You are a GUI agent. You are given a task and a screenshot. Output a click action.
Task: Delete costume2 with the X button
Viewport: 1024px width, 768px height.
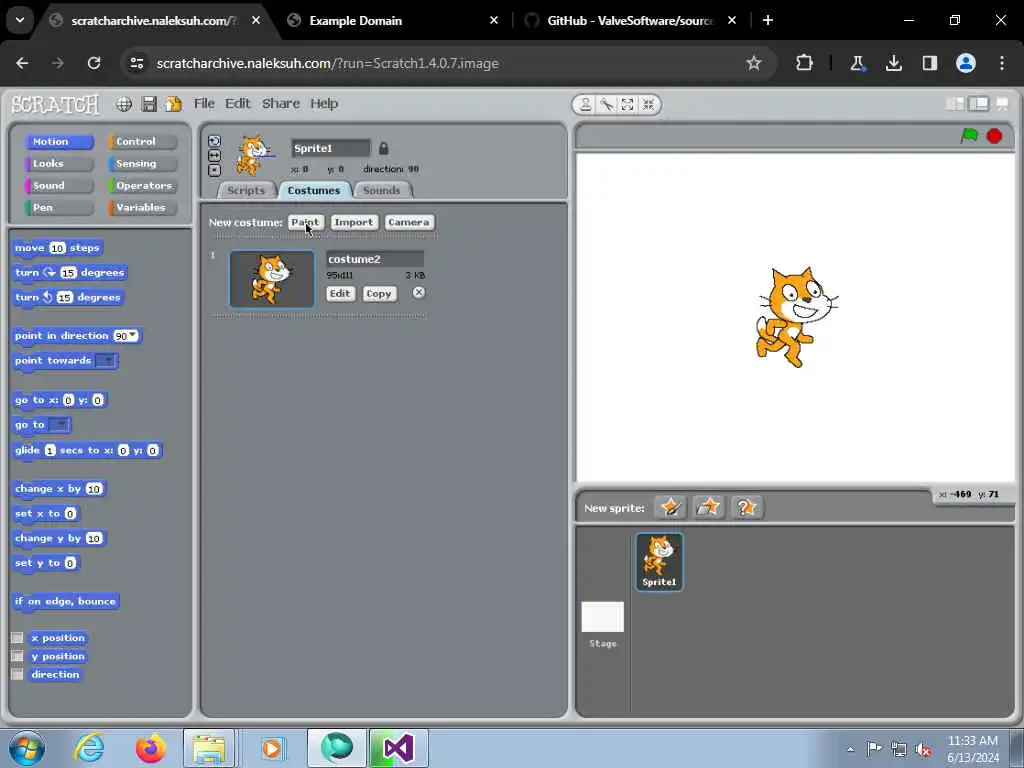pyautogui.click(x=419, y=293)
